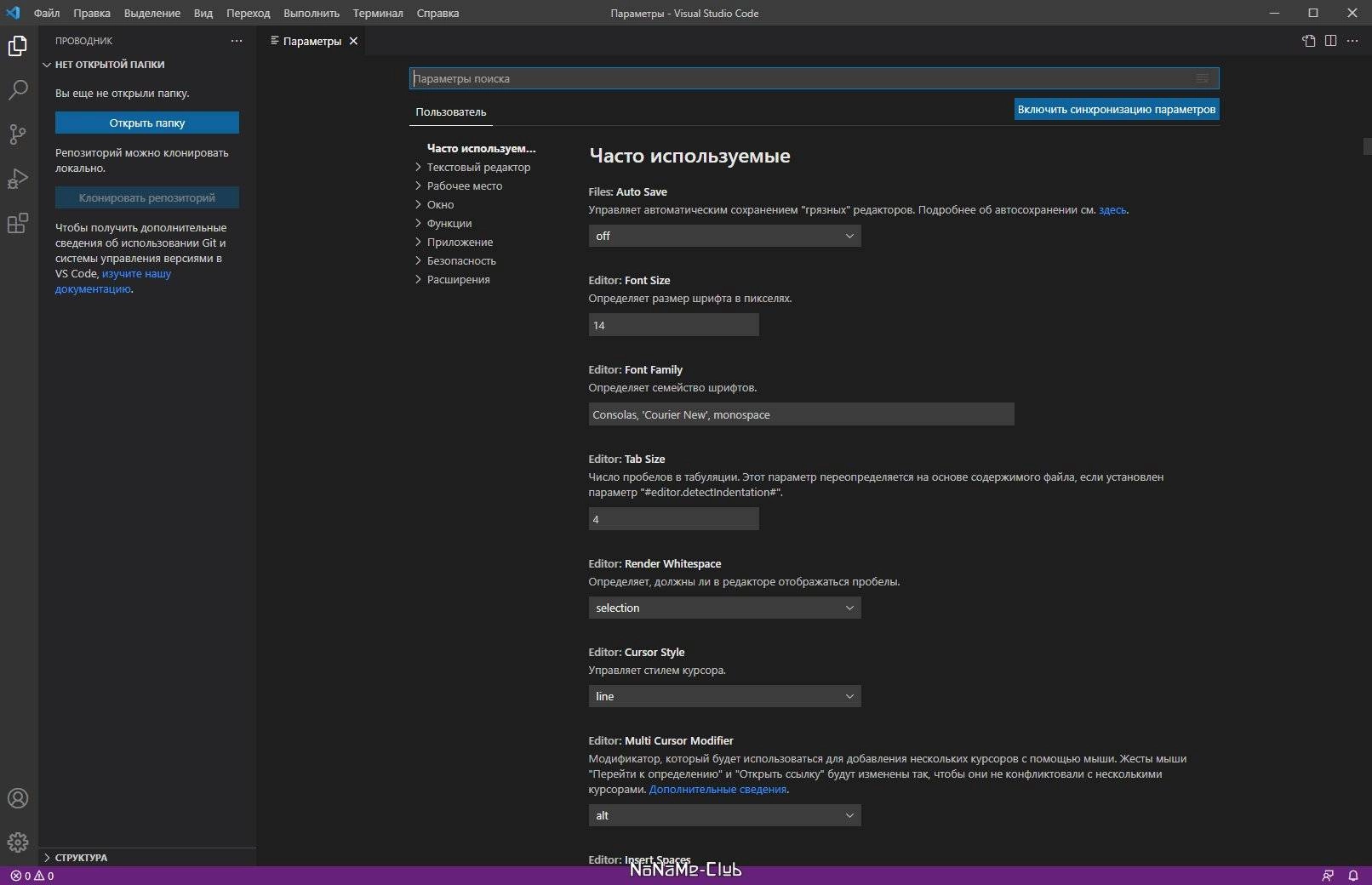1372x885 pixels.
Task: Open Source Control view in activity bar
Action: pyautogui.click(x=18, y=134)
